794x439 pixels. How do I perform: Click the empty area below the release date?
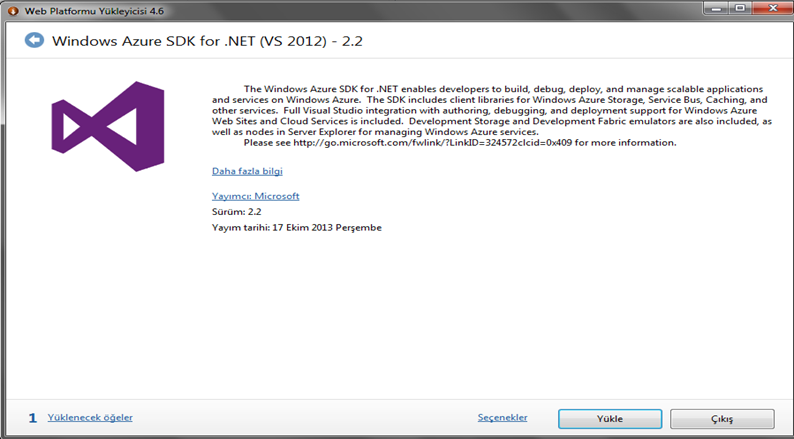[x=395, y=314]
